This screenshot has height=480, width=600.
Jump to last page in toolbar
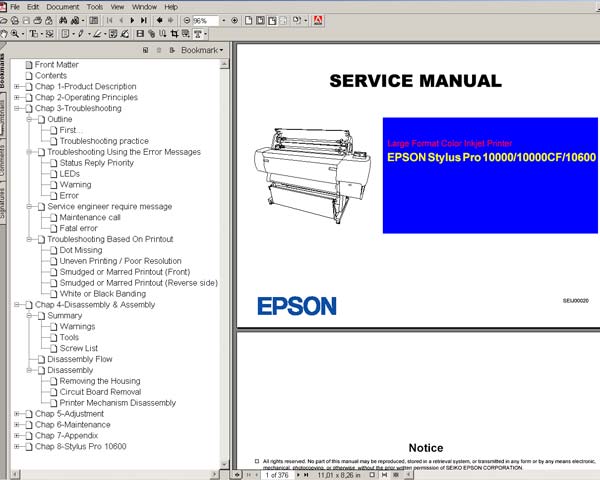pos(143,20)
